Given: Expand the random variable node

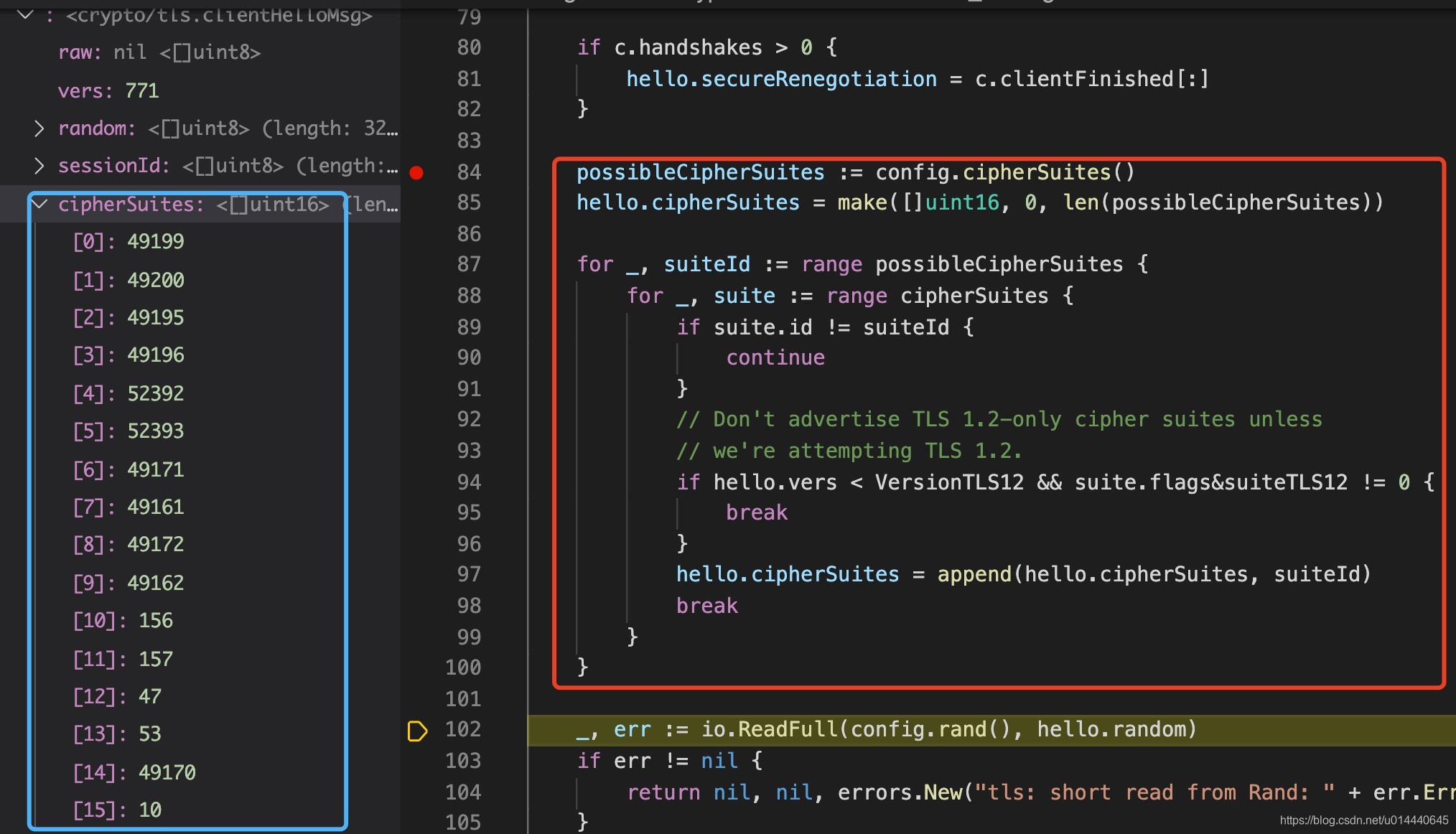Looking at the screenshot, I should 39,128.
